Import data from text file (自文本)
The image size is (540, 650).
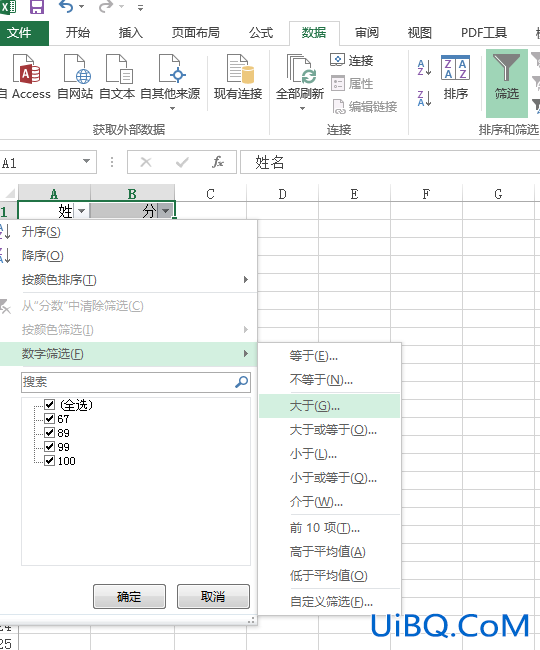tap(117, 78)
